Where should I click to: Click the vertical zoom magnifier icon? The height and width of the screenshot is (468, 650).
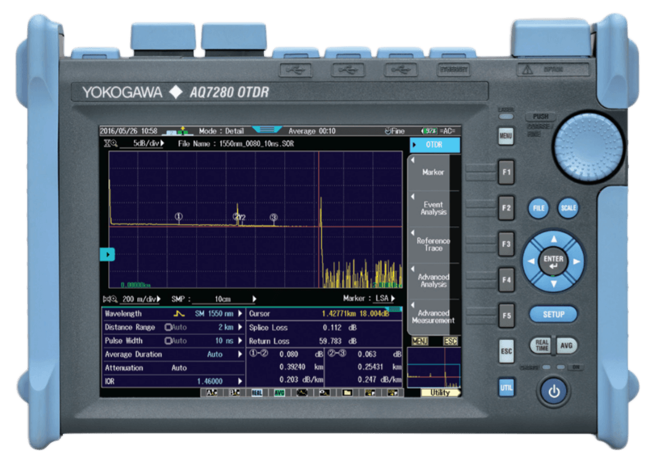pos(110,143)
